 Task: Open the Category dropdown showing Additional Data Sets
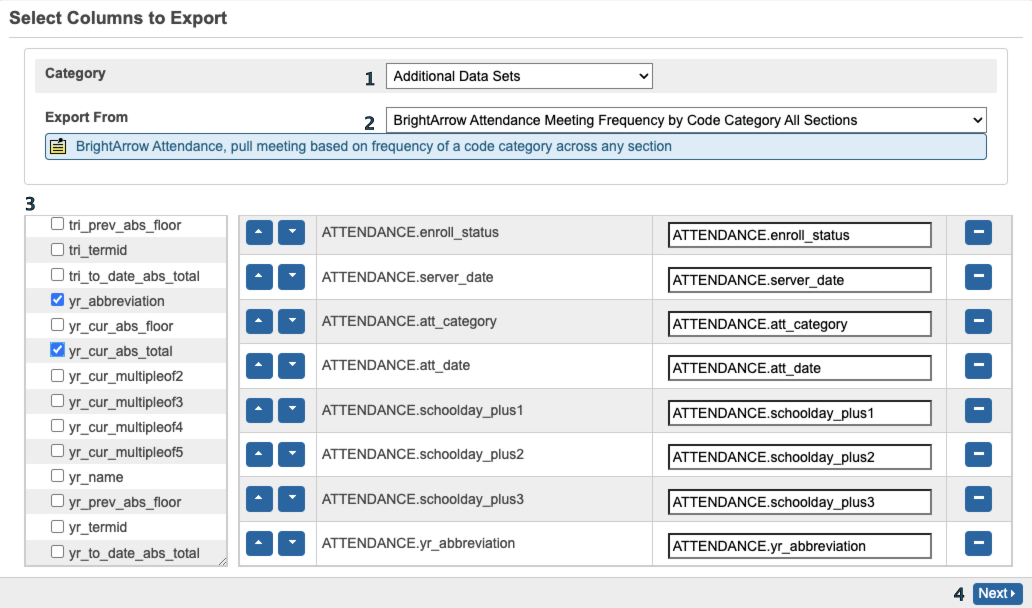pyautogui.click(x=519, y=76)
